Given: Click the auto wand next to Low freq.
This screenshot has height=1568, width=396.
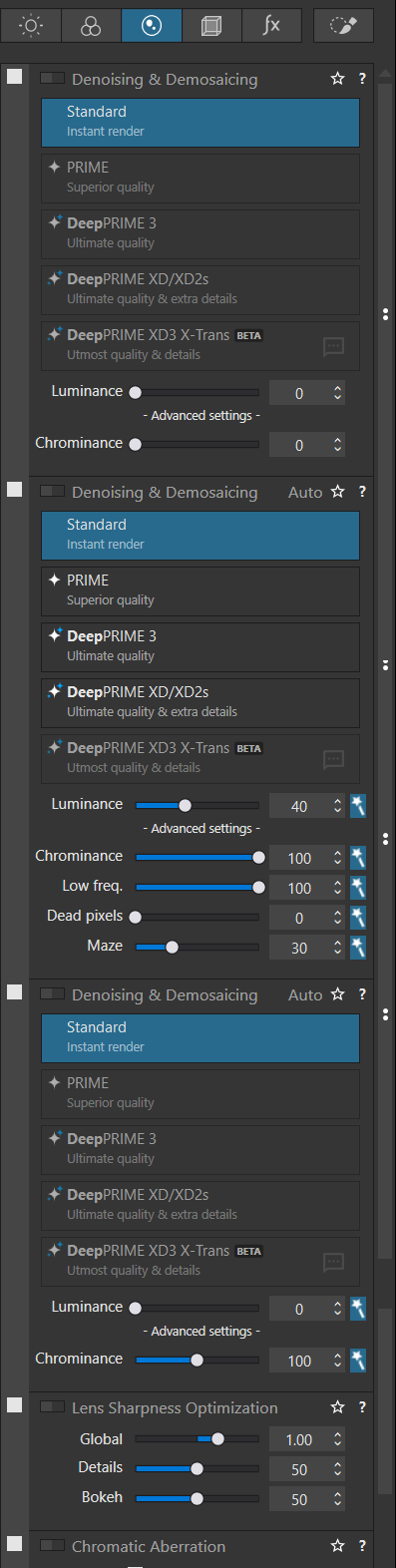Looking at the screenshot, I should [358, 887].
